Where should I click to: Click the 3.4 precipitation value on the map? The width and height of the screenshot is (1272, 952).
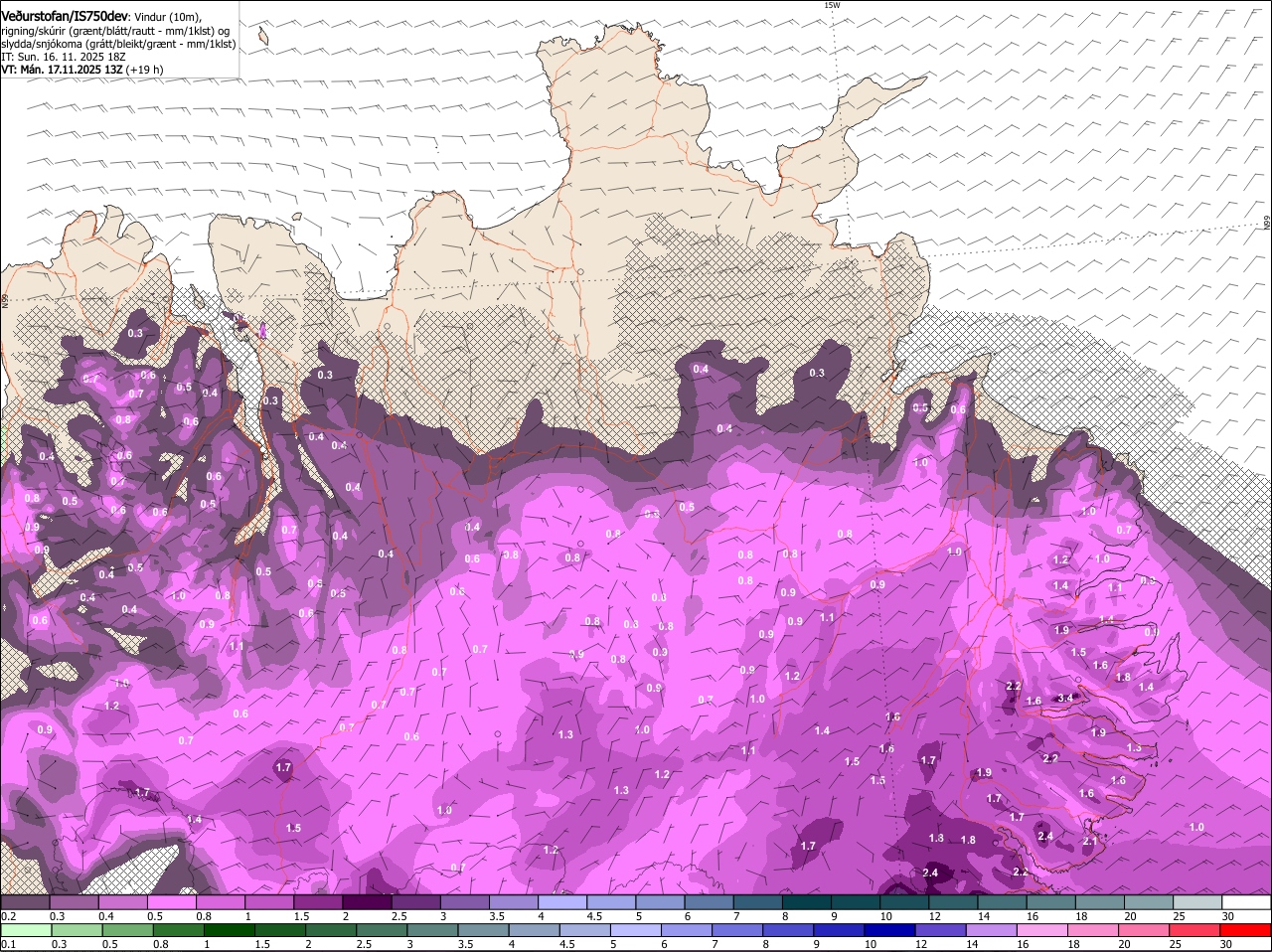pos(1065,698)
